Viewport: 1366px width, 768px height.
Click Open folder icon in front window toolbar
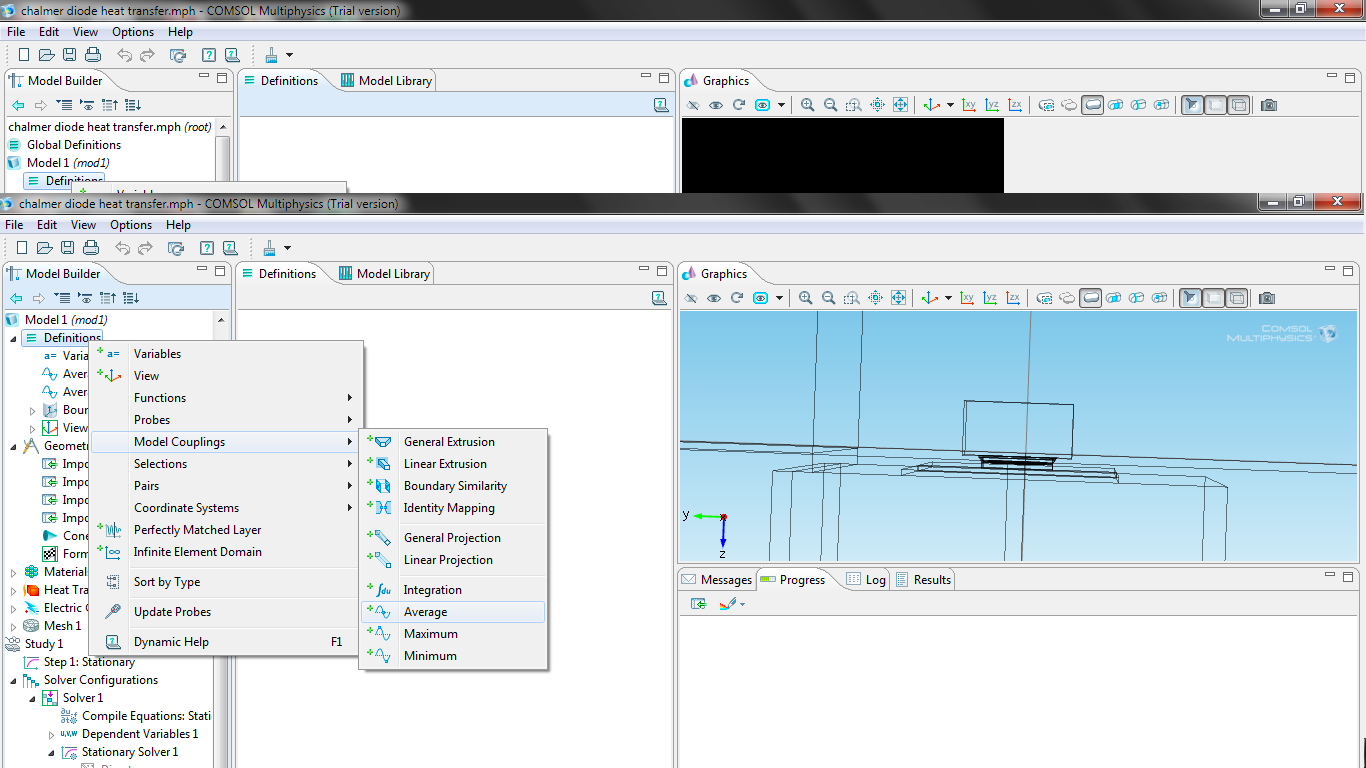44,248
